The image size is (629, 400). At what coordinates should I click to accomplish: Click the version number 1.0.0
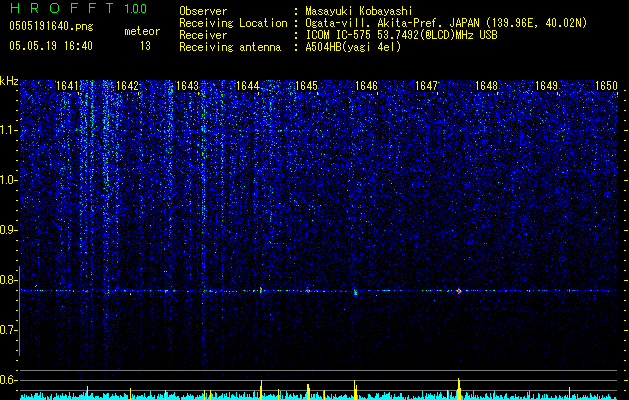pos(136,8)
